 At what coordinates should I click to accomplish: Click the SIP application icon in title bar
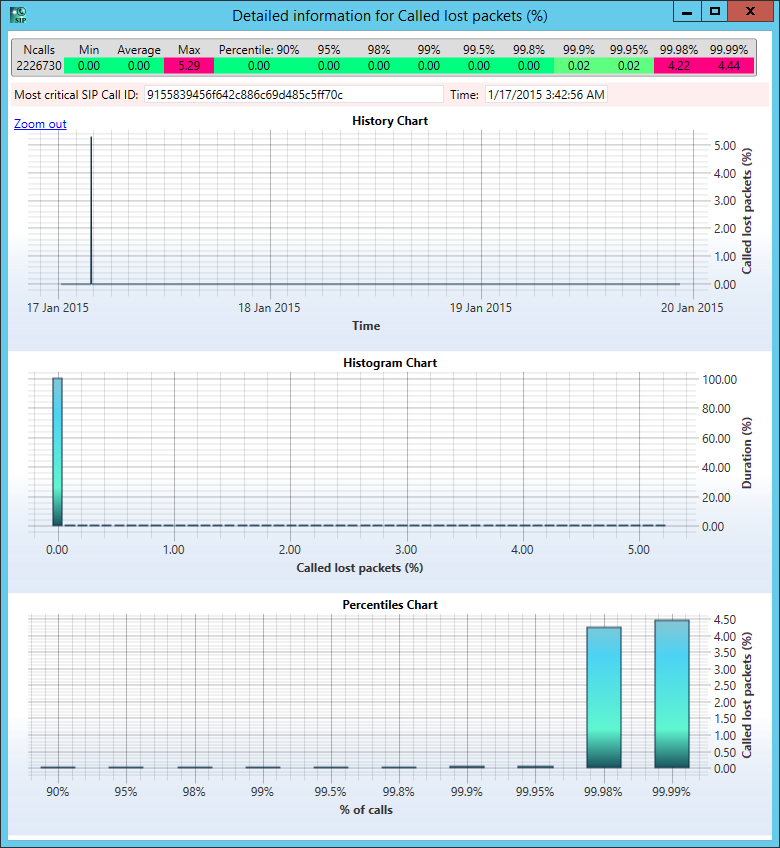[x=18, y=15]
